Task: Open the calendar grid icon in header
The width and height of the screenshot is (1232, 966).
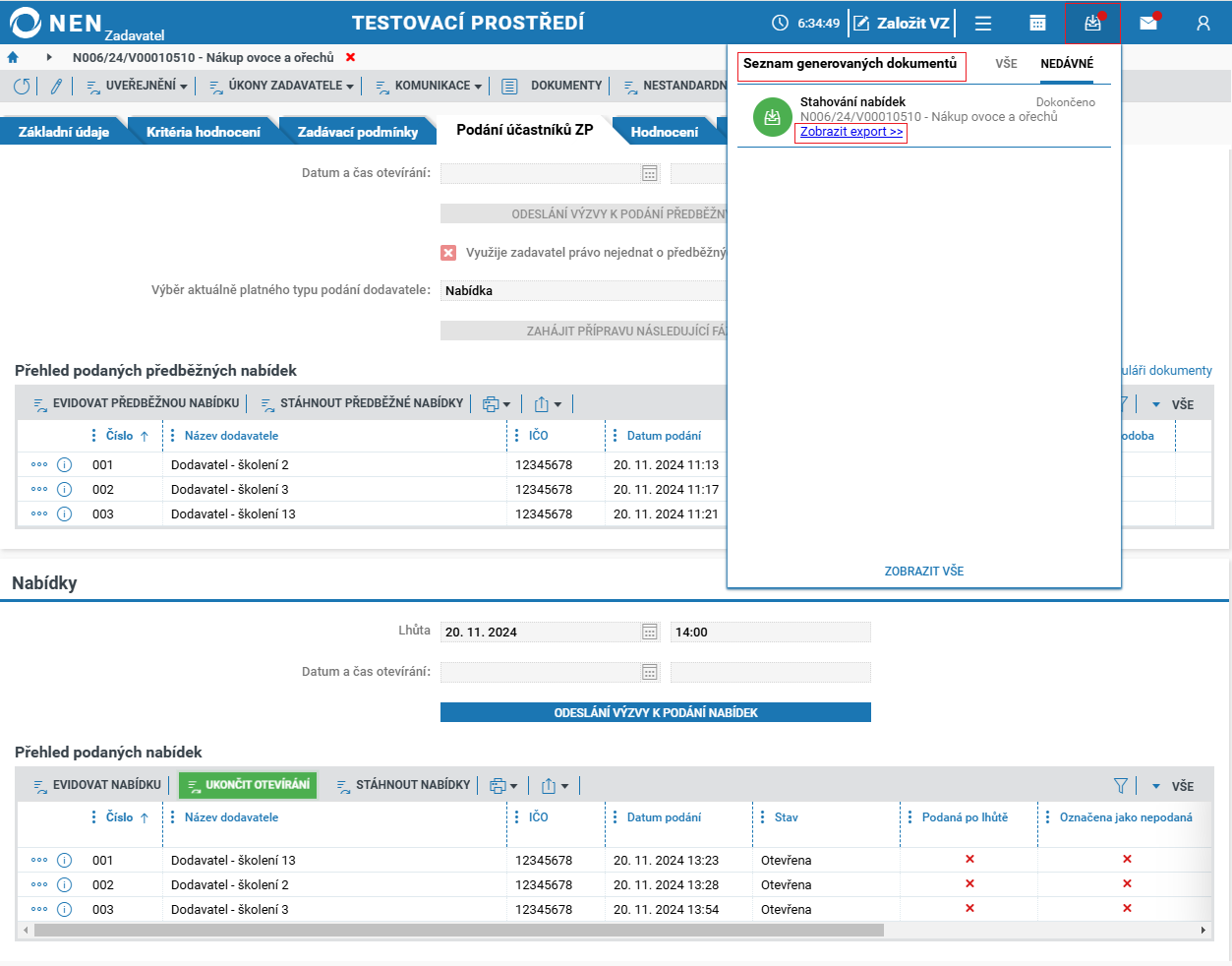Action: [x=1037, y=23]
